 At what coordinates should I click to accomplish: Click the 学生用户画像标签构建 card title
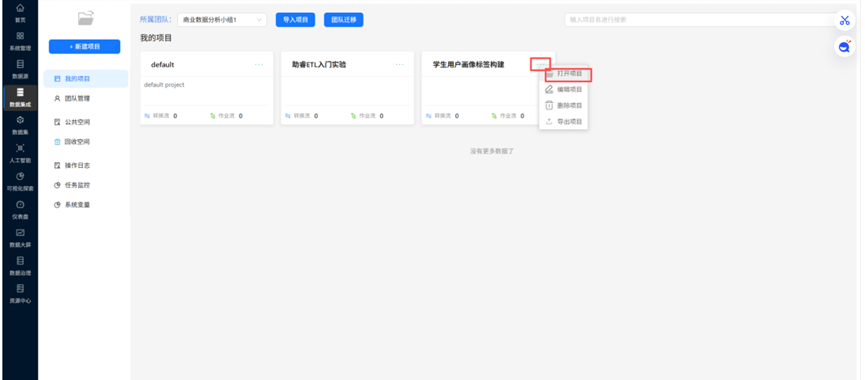pos(468,65)
